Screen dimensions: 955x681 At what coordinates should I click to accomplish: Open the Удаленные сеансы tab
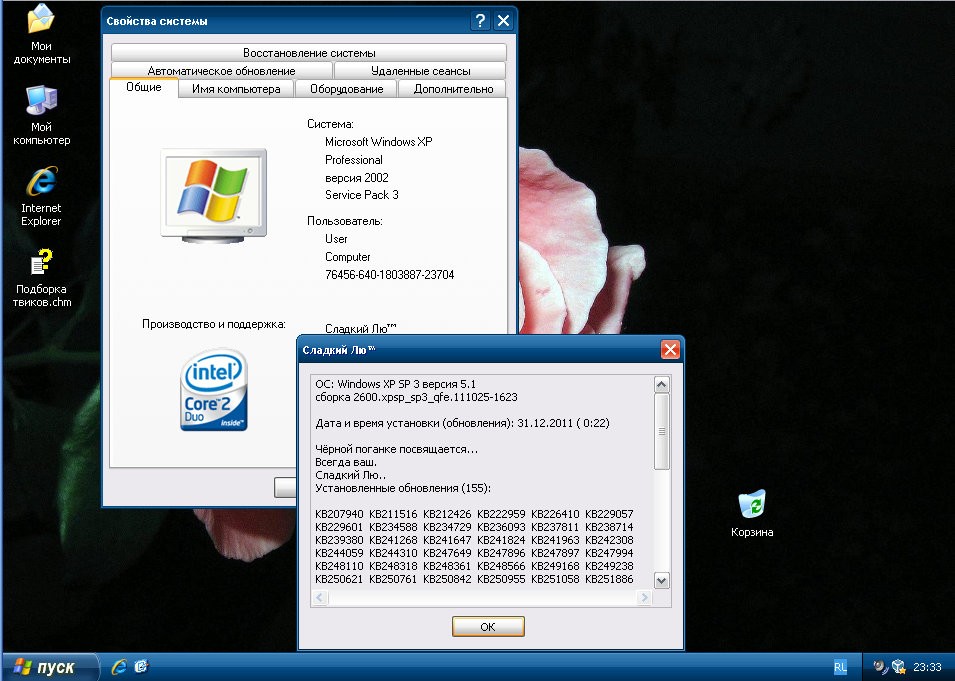(x=420, y=71)
